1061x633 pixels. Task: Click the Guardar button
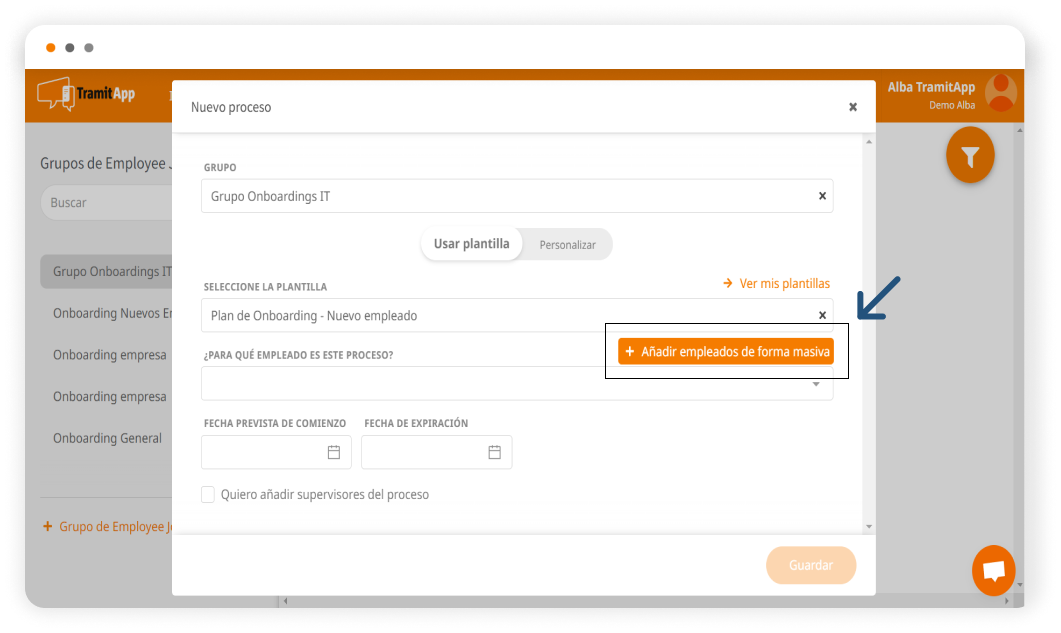click(811, 565)
